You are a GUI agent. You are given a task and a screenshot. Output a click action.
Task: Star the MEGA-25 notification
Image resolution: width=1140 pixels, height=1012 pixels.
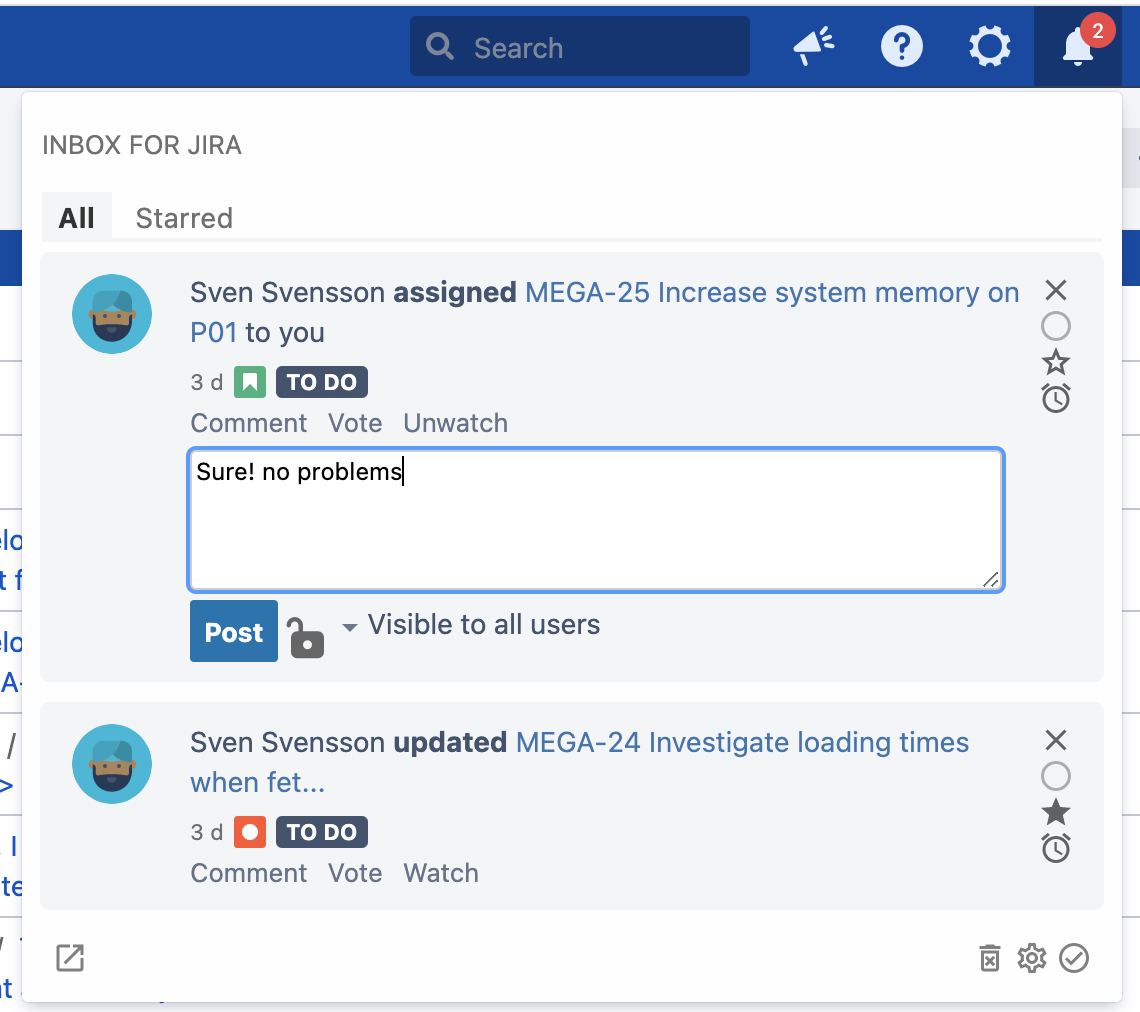[x=1056, y=361]
